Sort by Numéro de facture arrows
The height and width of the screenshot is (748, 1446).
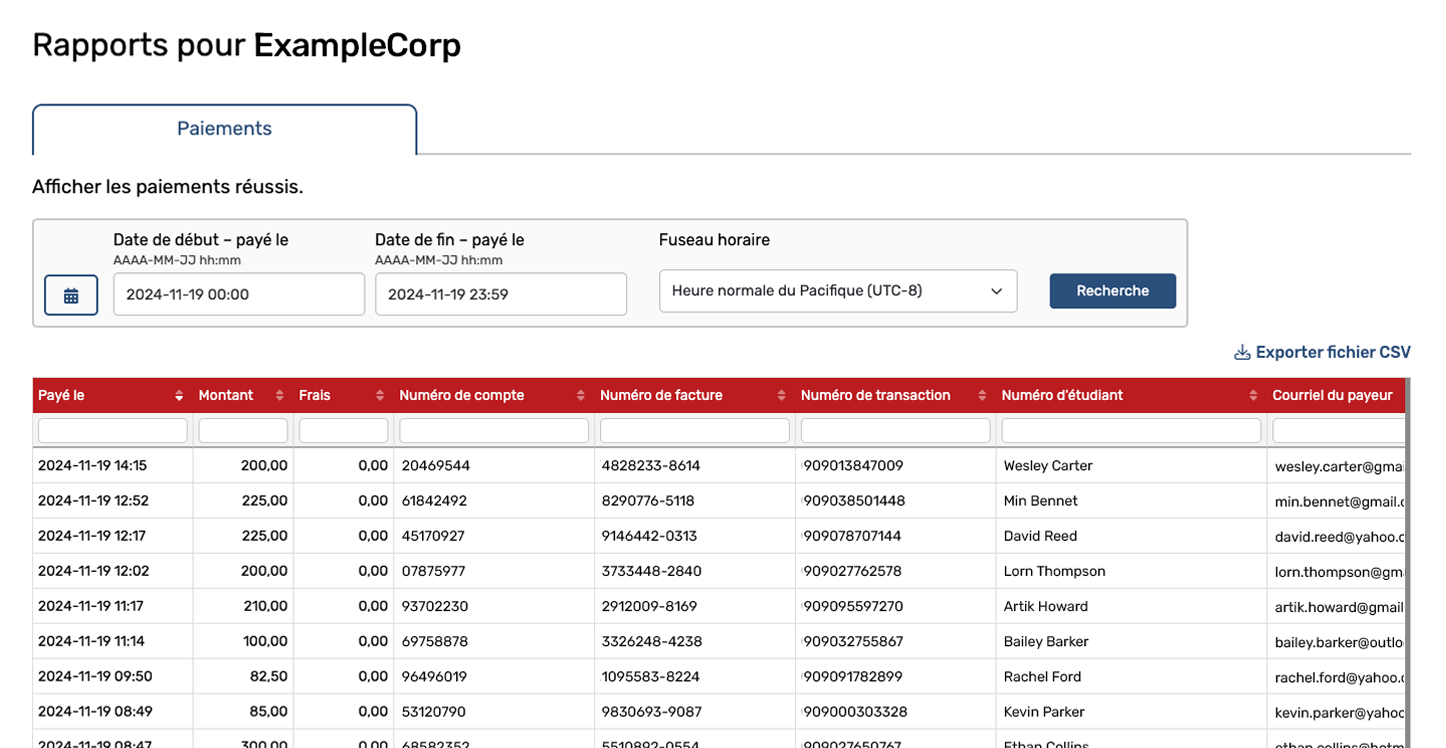click(x=781, y=396)
